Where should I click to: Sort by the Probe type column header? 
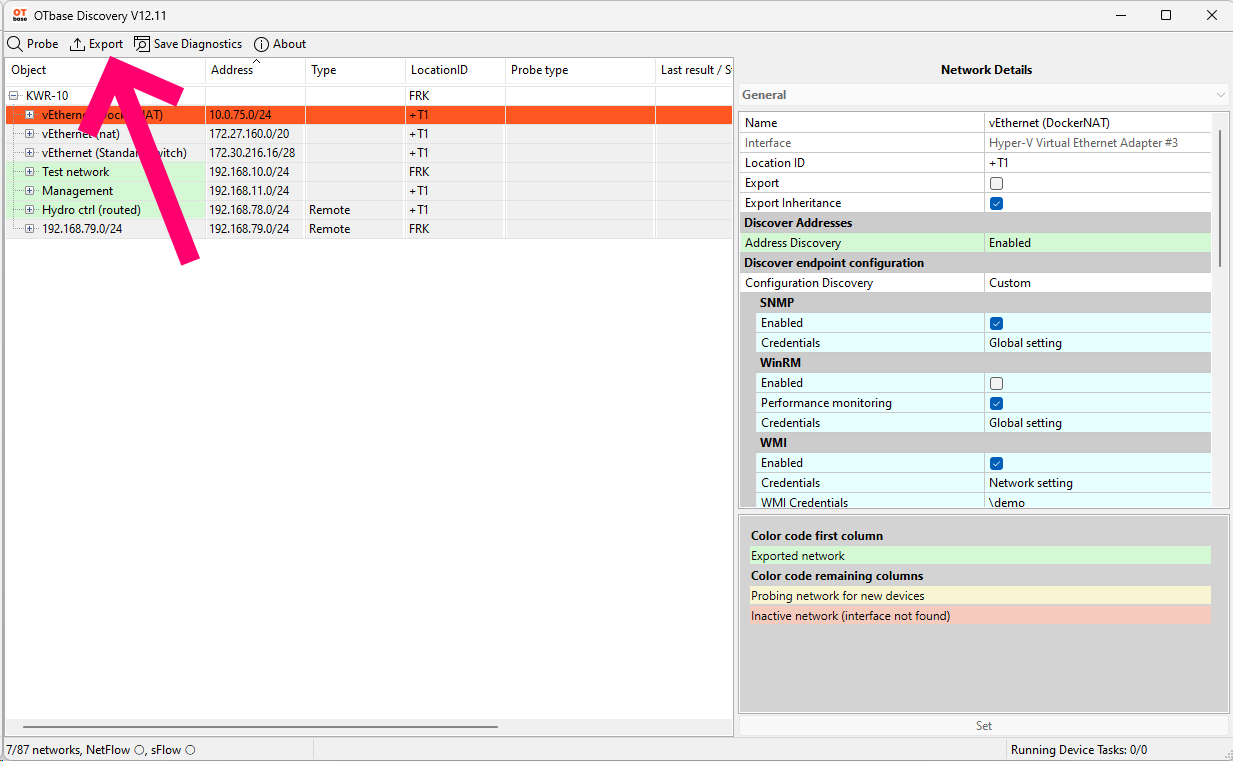580,70
